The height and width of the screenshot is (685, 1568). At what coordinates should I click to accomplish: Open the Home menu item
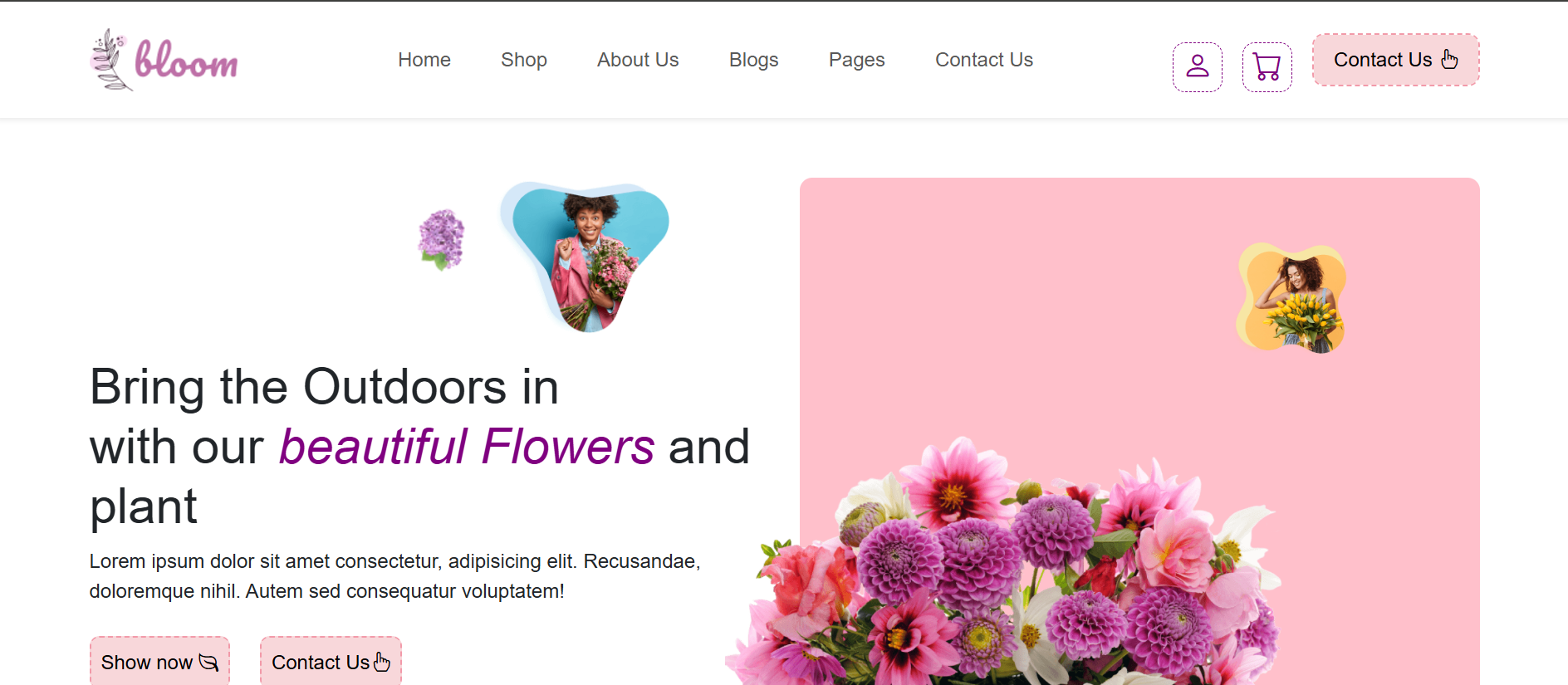424,60
